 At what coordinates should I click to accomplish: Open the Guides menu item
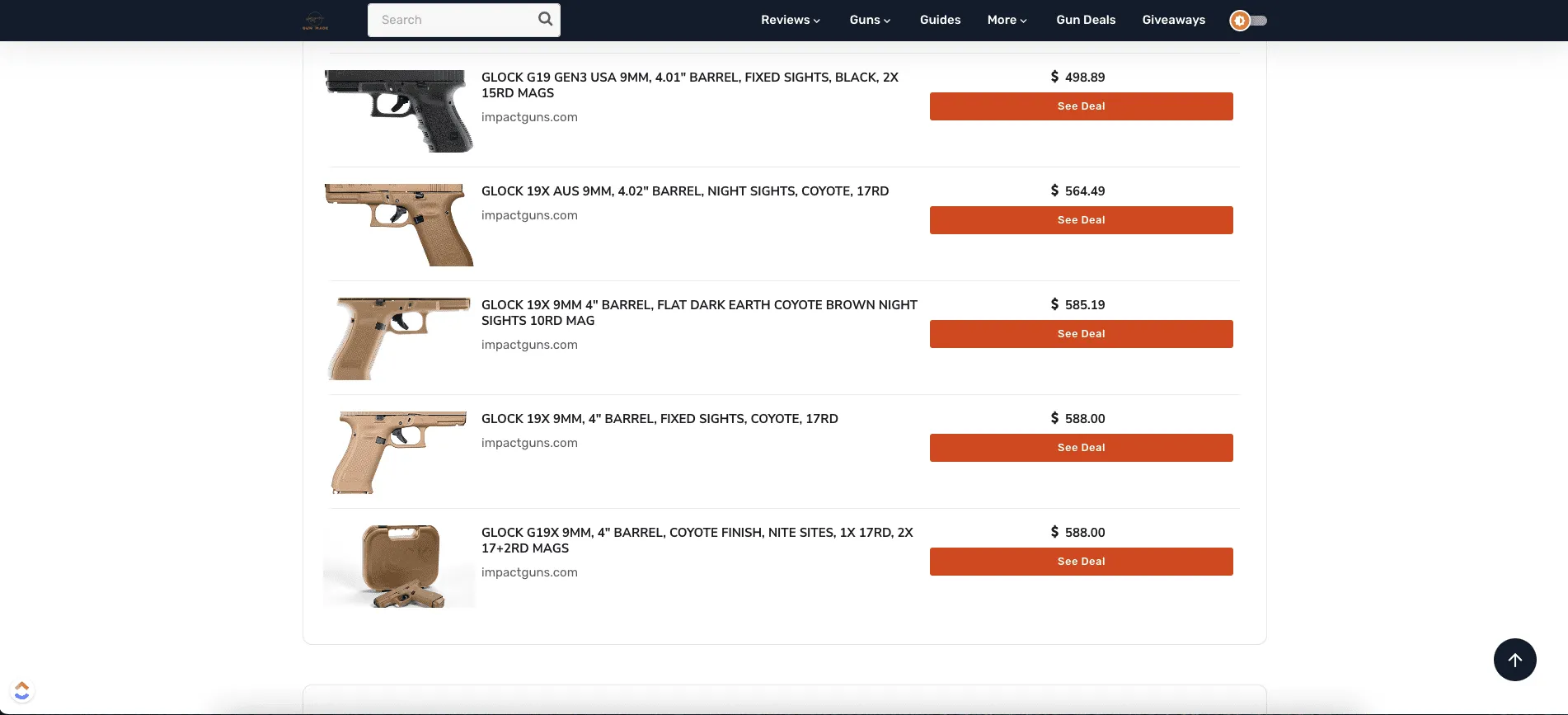pyautogui.click(x=940, y=20)
